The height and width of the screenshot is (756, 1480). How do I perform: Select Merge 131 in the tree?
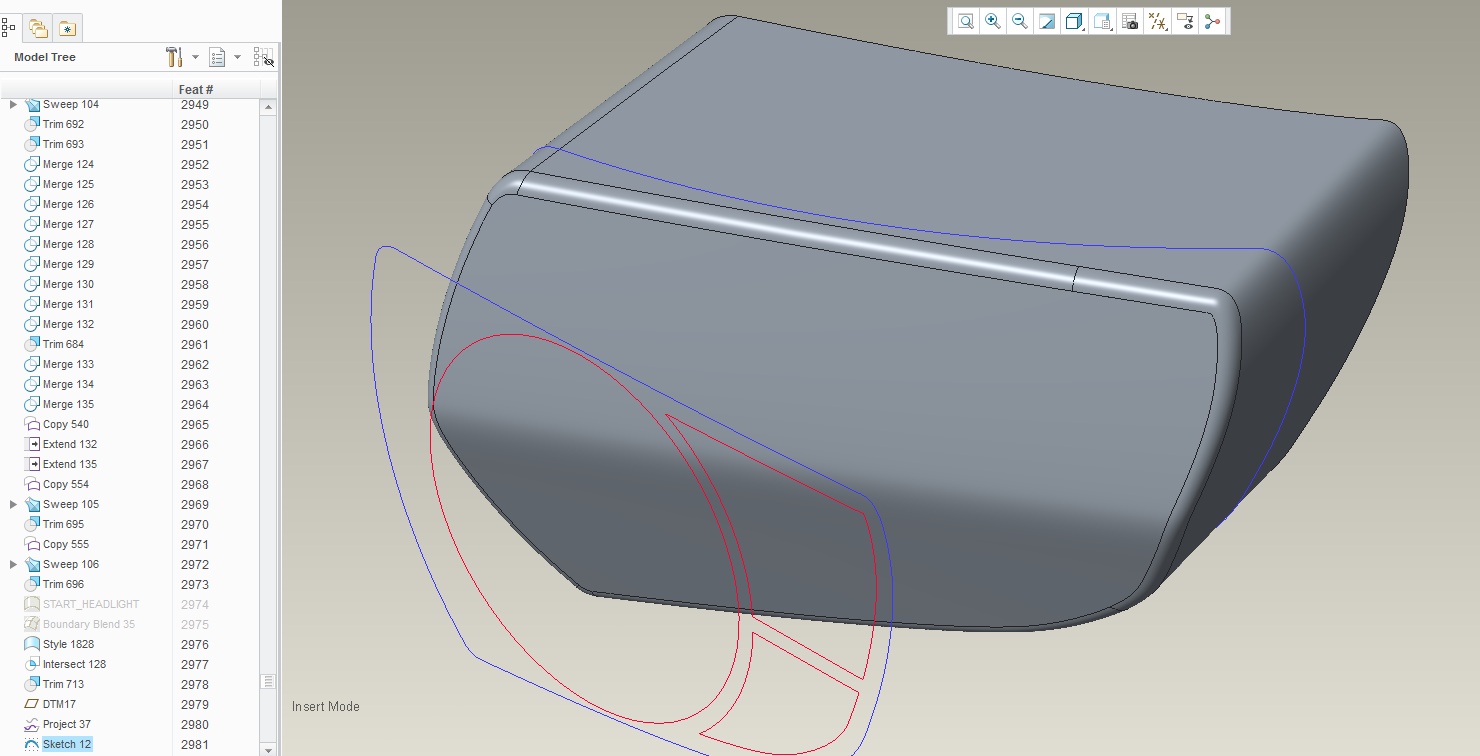68,304
